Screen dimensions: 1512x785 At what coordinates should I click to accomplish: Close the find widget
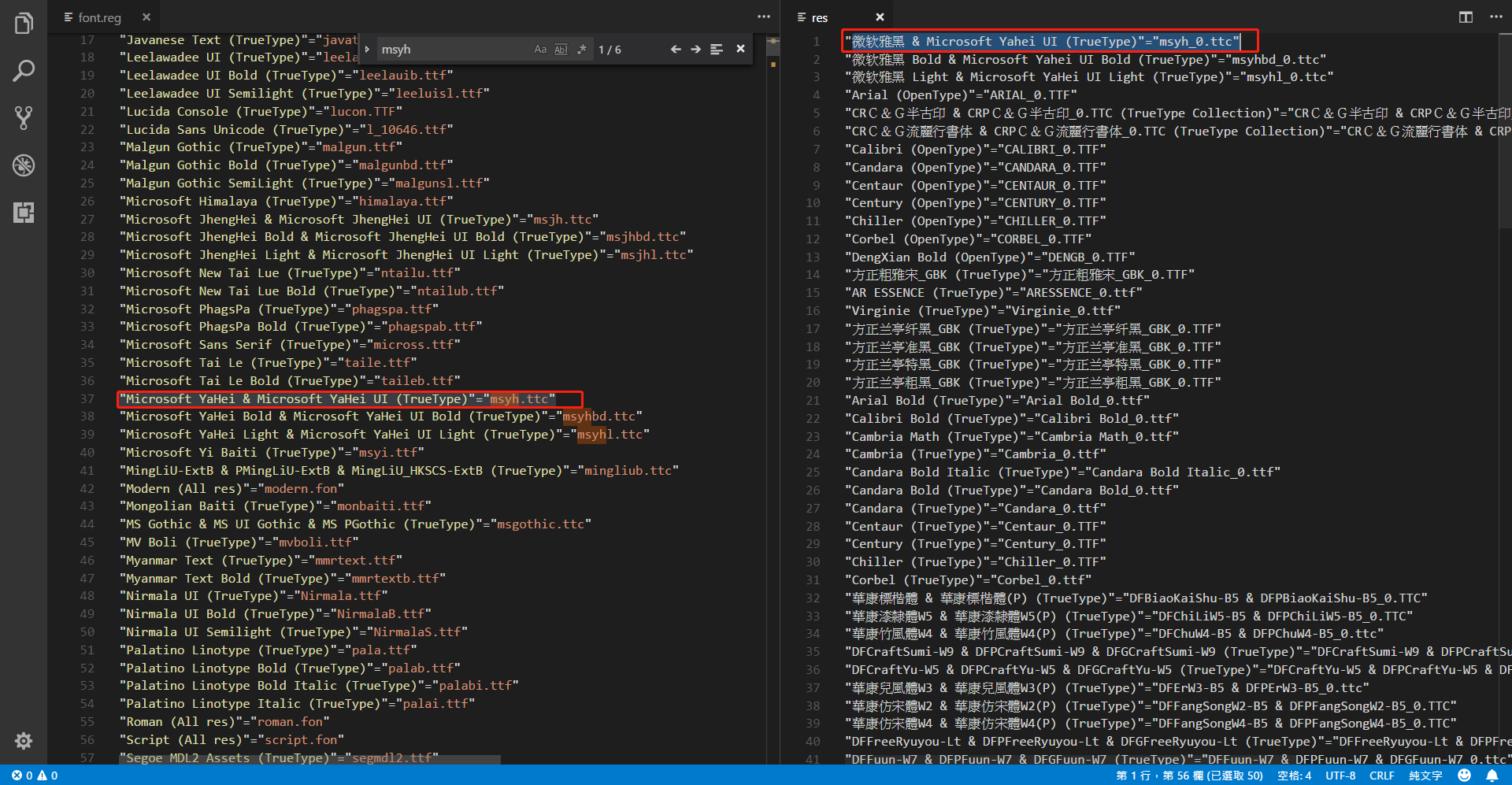(x=740, y=49)
